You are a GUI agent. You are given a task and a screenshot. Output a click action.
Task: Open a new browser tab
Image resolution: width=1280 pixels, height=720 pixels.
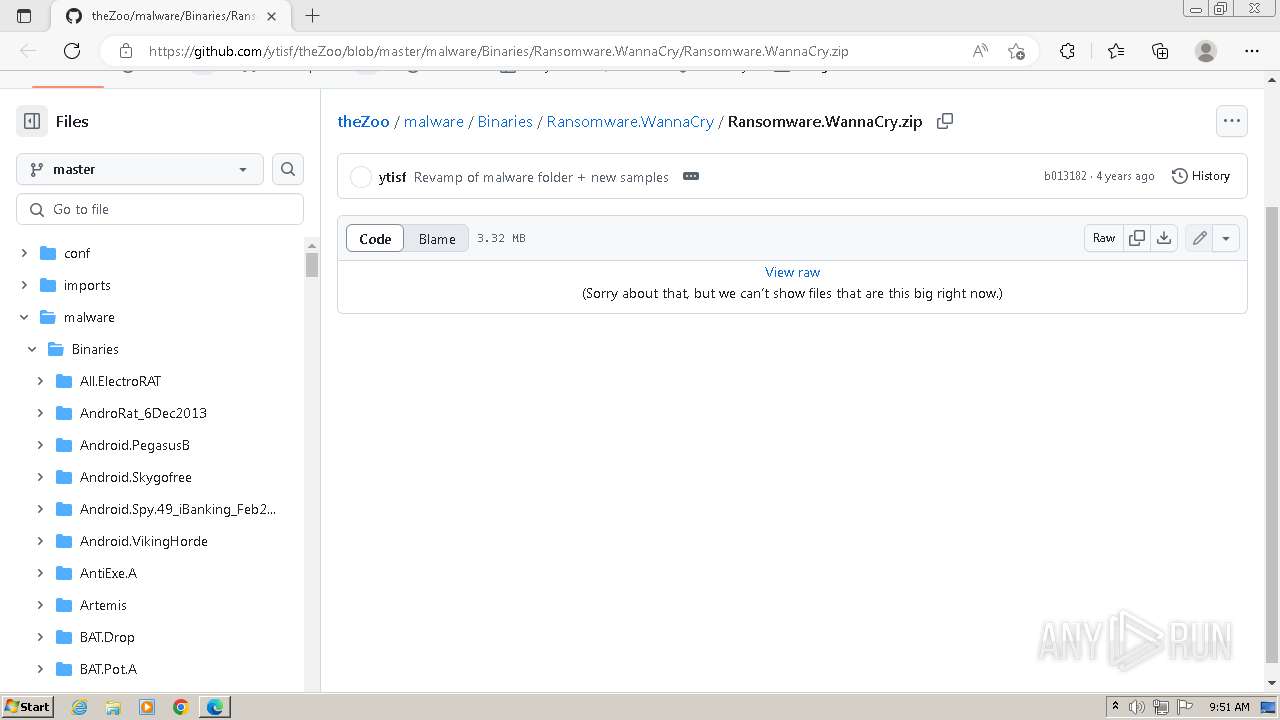click(312, 15)
